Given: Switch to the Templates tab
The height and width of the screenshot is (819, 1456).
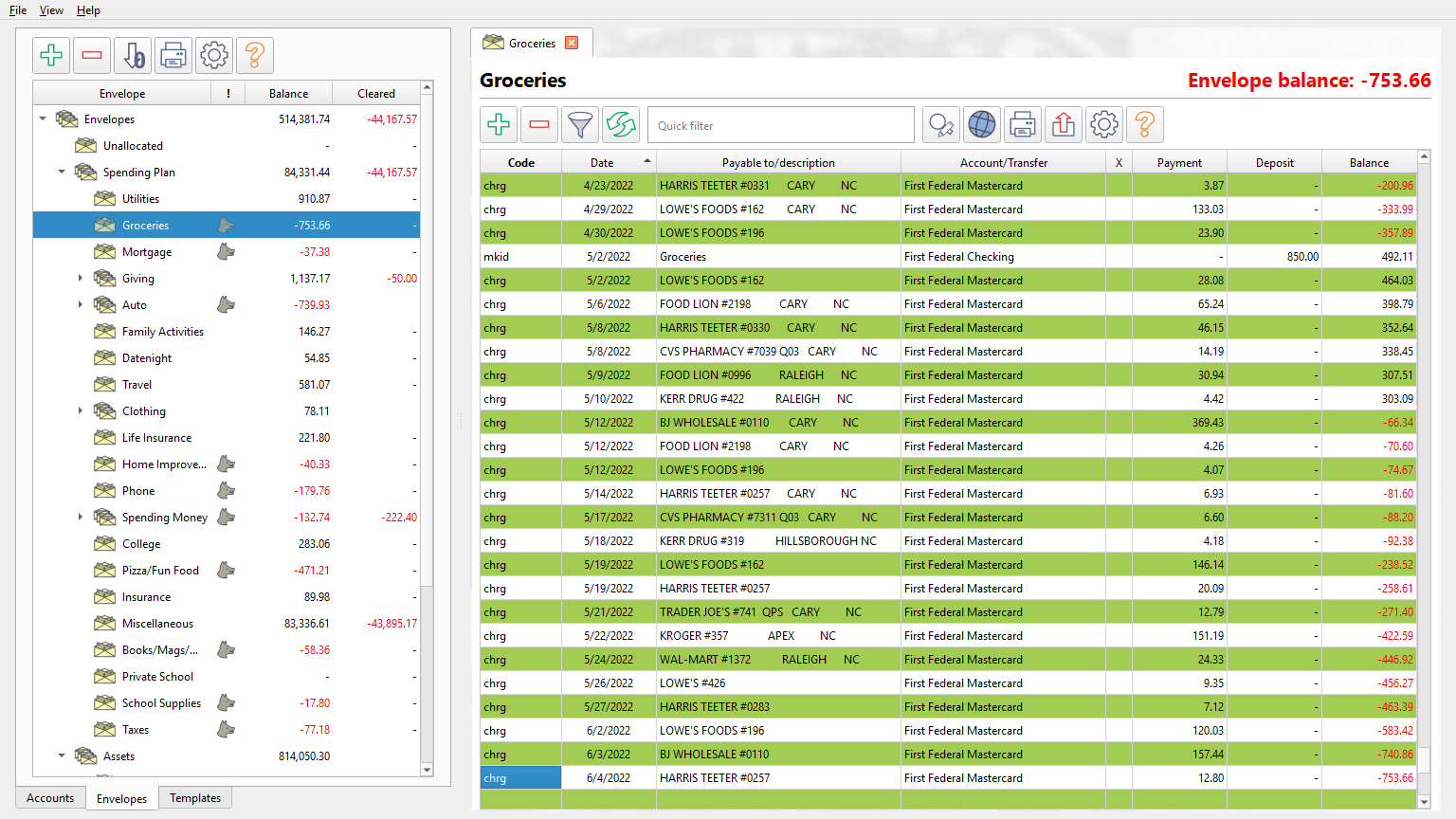Looking at the screenshot, I should pos(195,798).
